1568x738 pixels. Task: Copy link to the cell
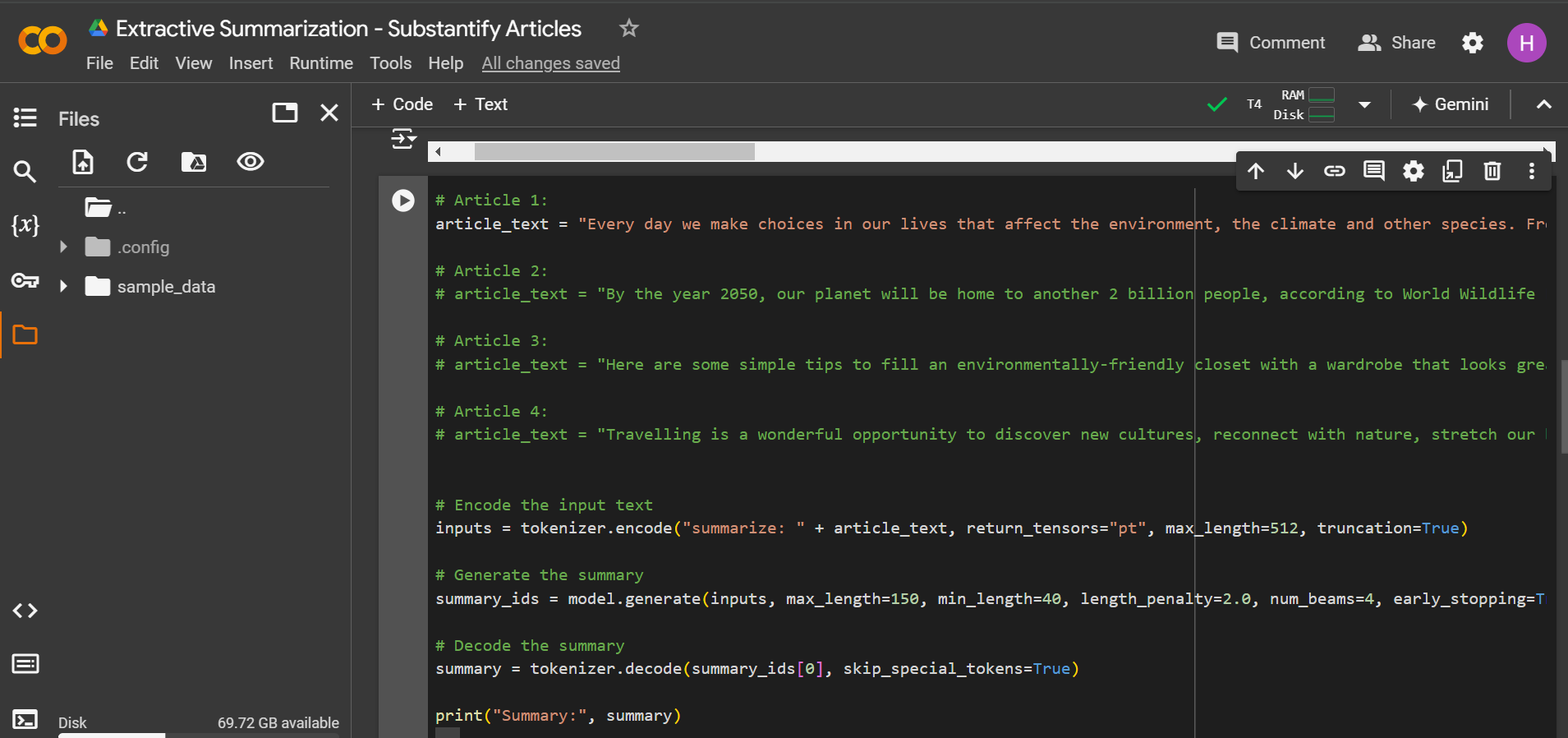coord(1335,171)
